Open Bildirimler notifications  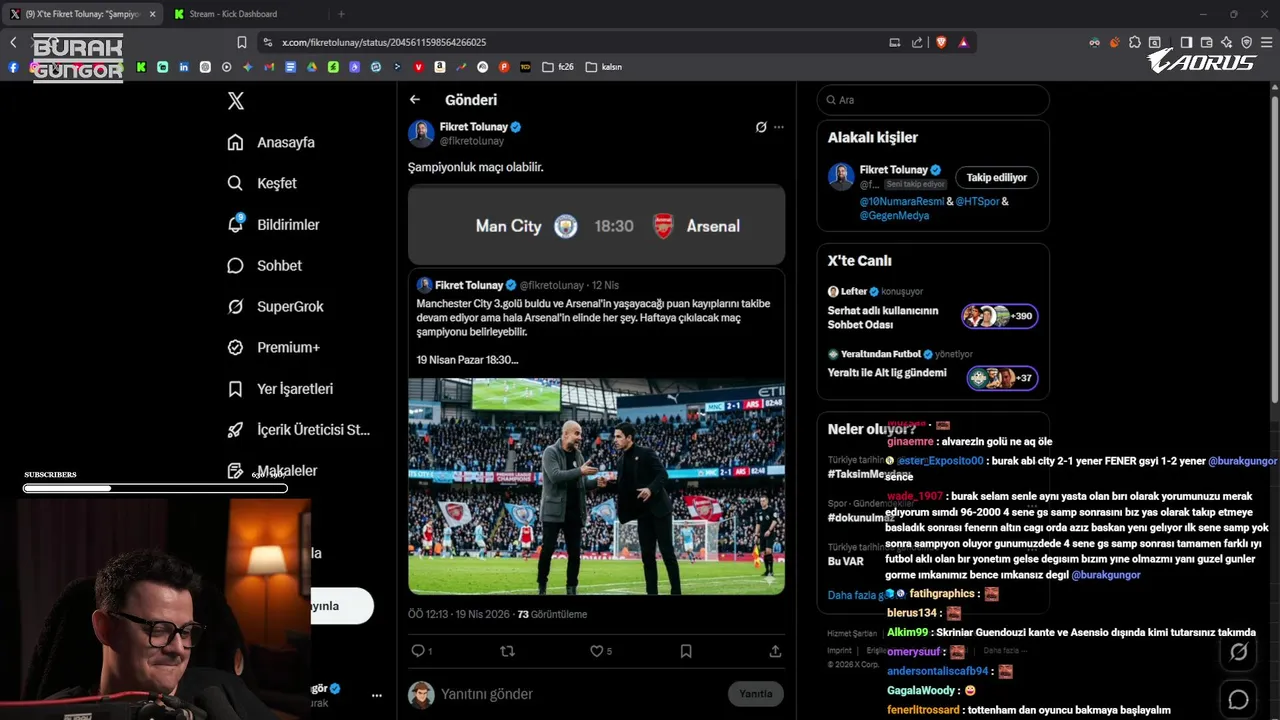[273, 224]
